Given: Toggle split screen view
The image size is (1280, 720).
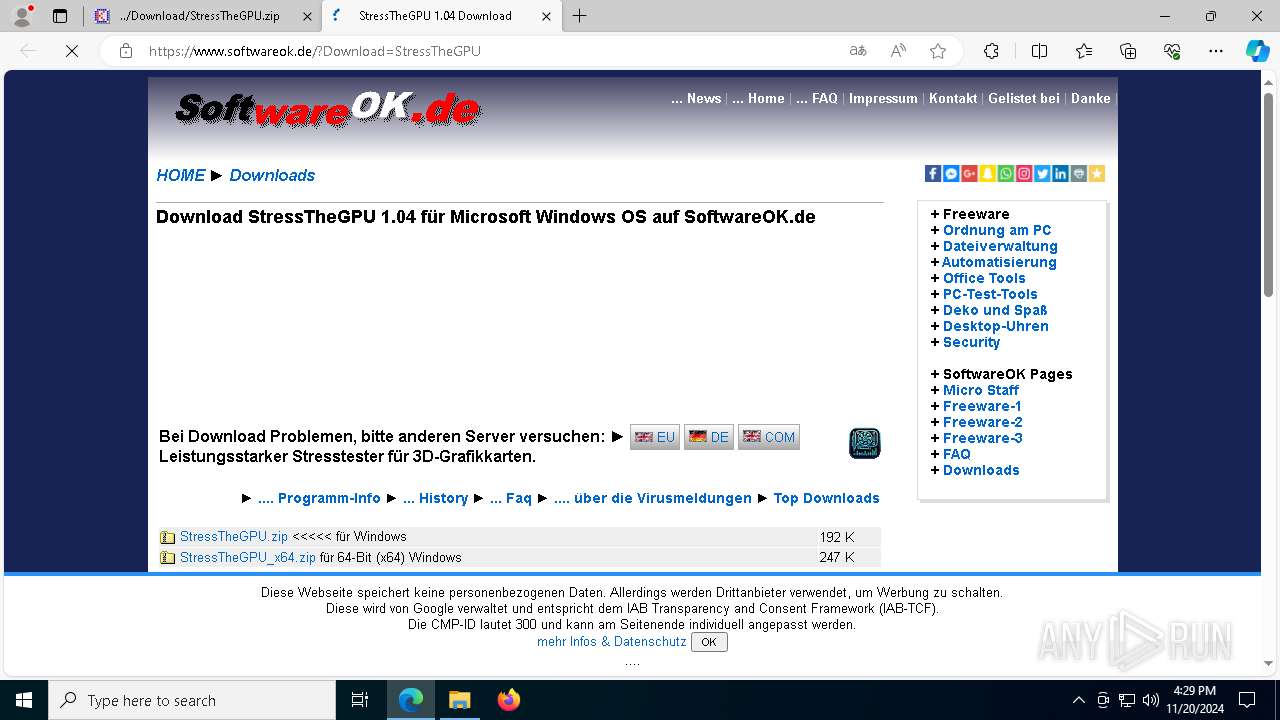Looking at the screenshot, I should [1039, 51].
